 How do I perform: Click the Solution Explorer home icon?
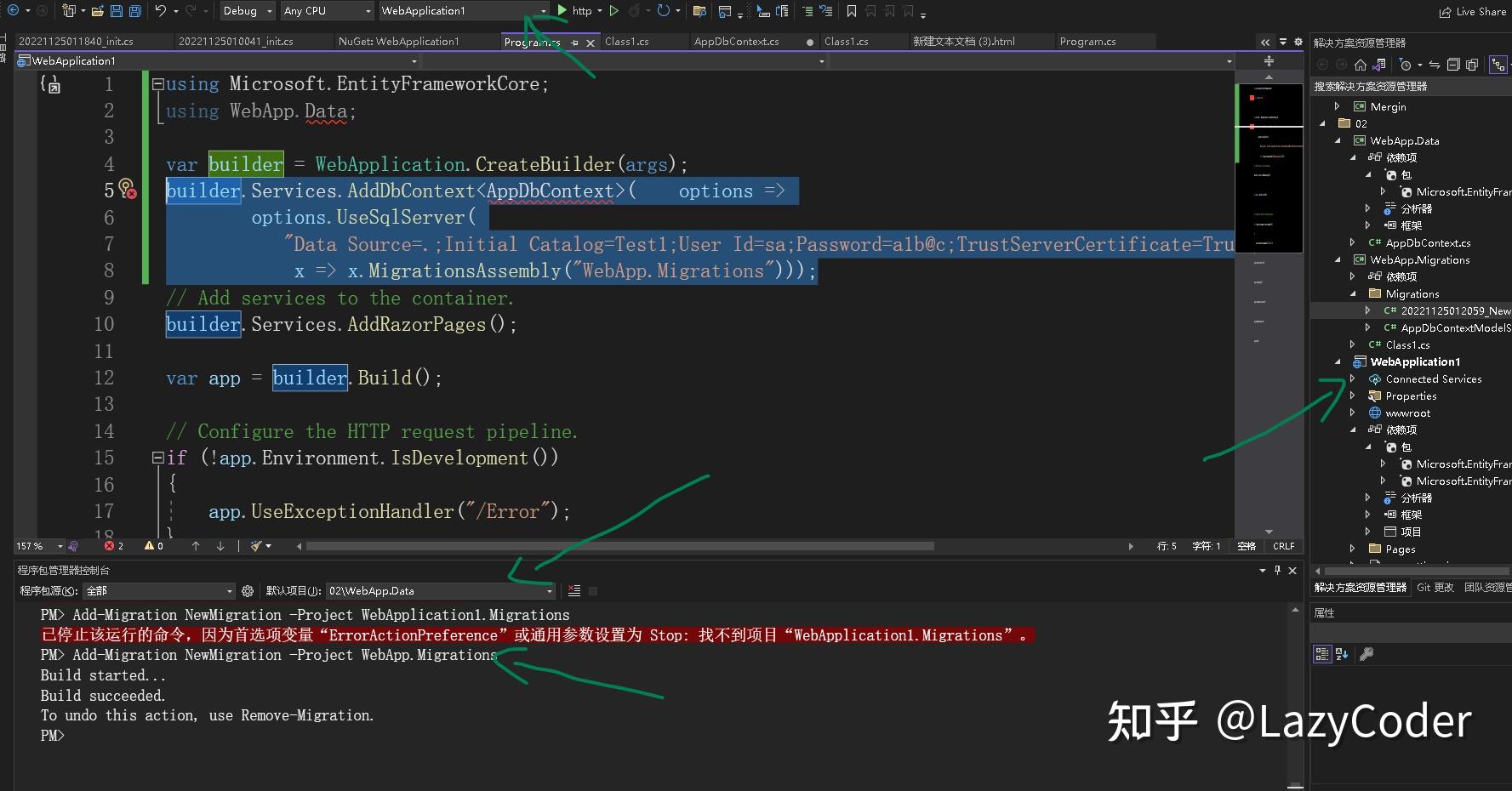tap(1361, 65)
